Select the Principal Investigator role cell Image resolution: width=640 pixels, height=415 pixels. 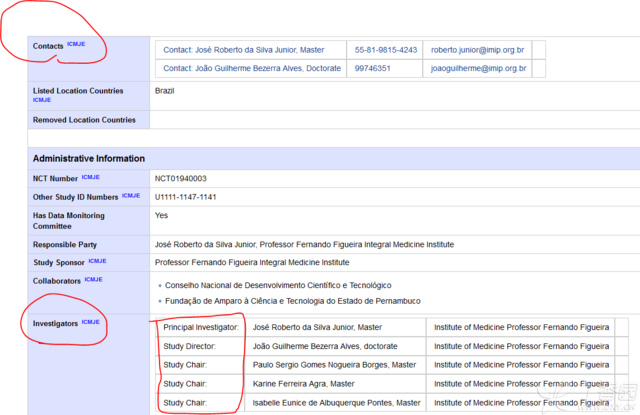(201, 327)
